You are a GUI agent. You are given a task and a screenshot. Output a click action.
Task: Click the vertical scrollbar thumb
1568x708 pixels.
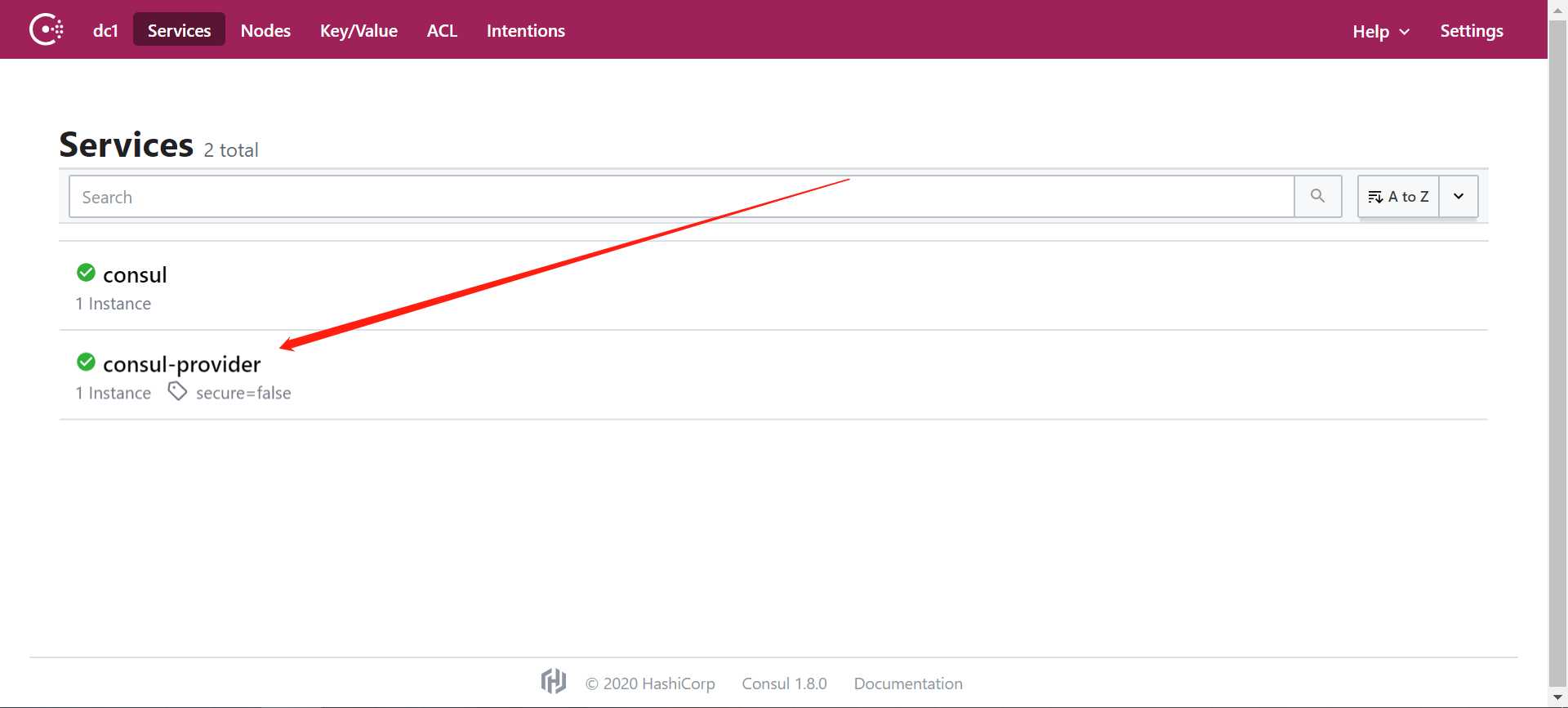coord(1558,354)
